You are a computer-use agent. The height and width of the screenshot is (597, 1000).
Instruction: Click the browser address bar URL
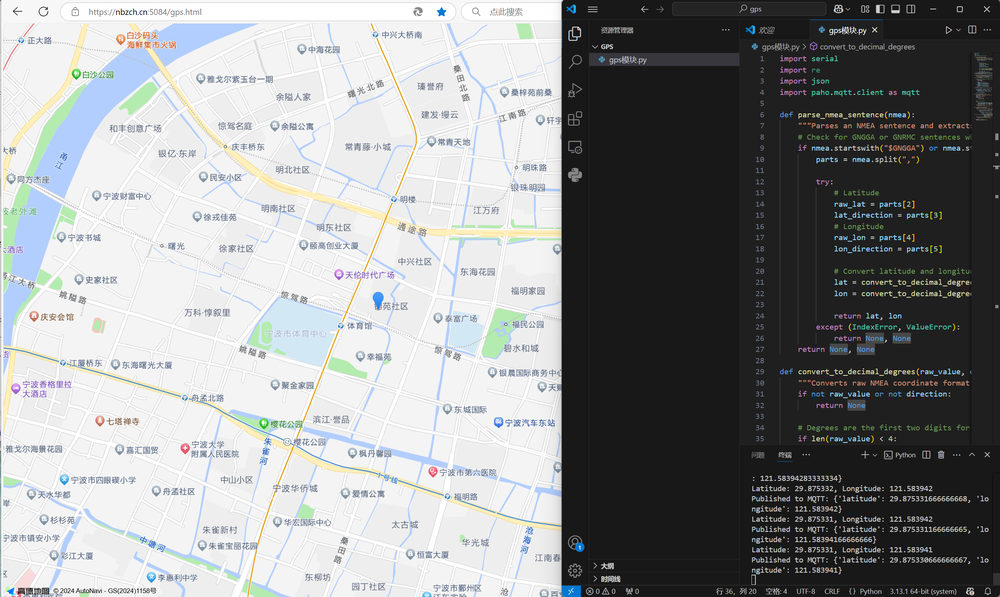click(145, 11)
